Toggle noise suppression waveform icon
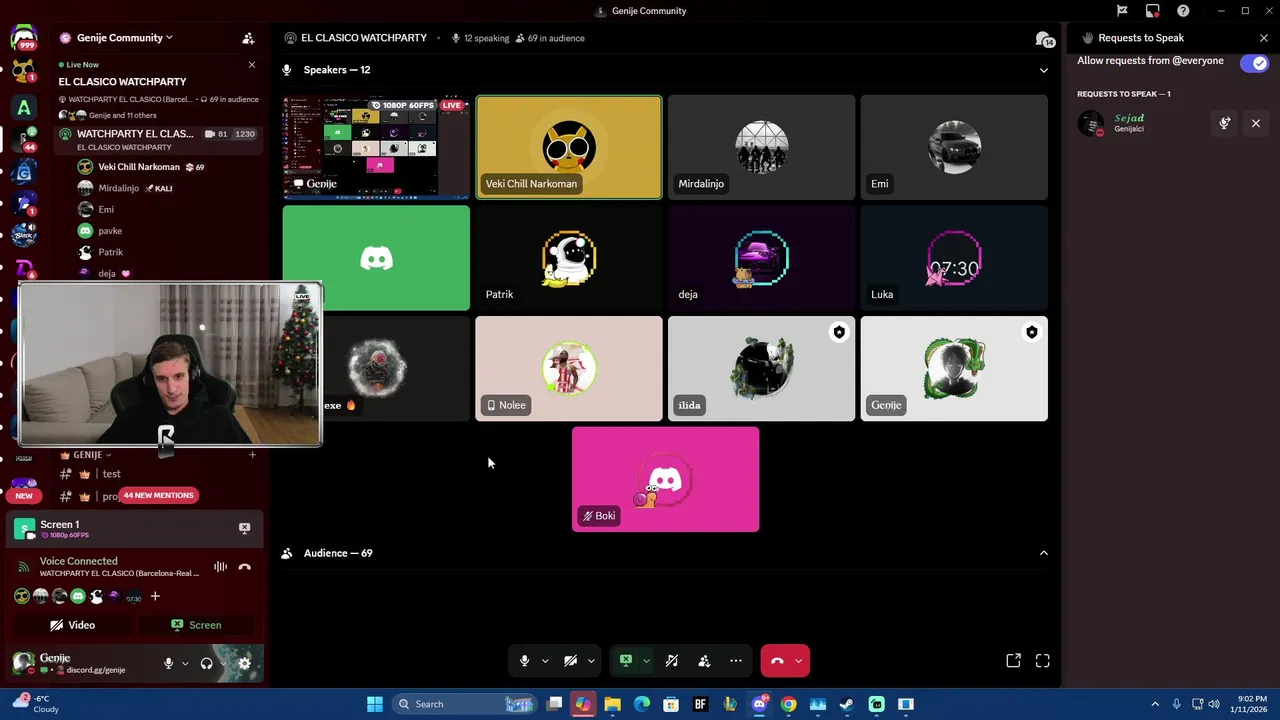The image size is (1280, 720). pos(220,567)
